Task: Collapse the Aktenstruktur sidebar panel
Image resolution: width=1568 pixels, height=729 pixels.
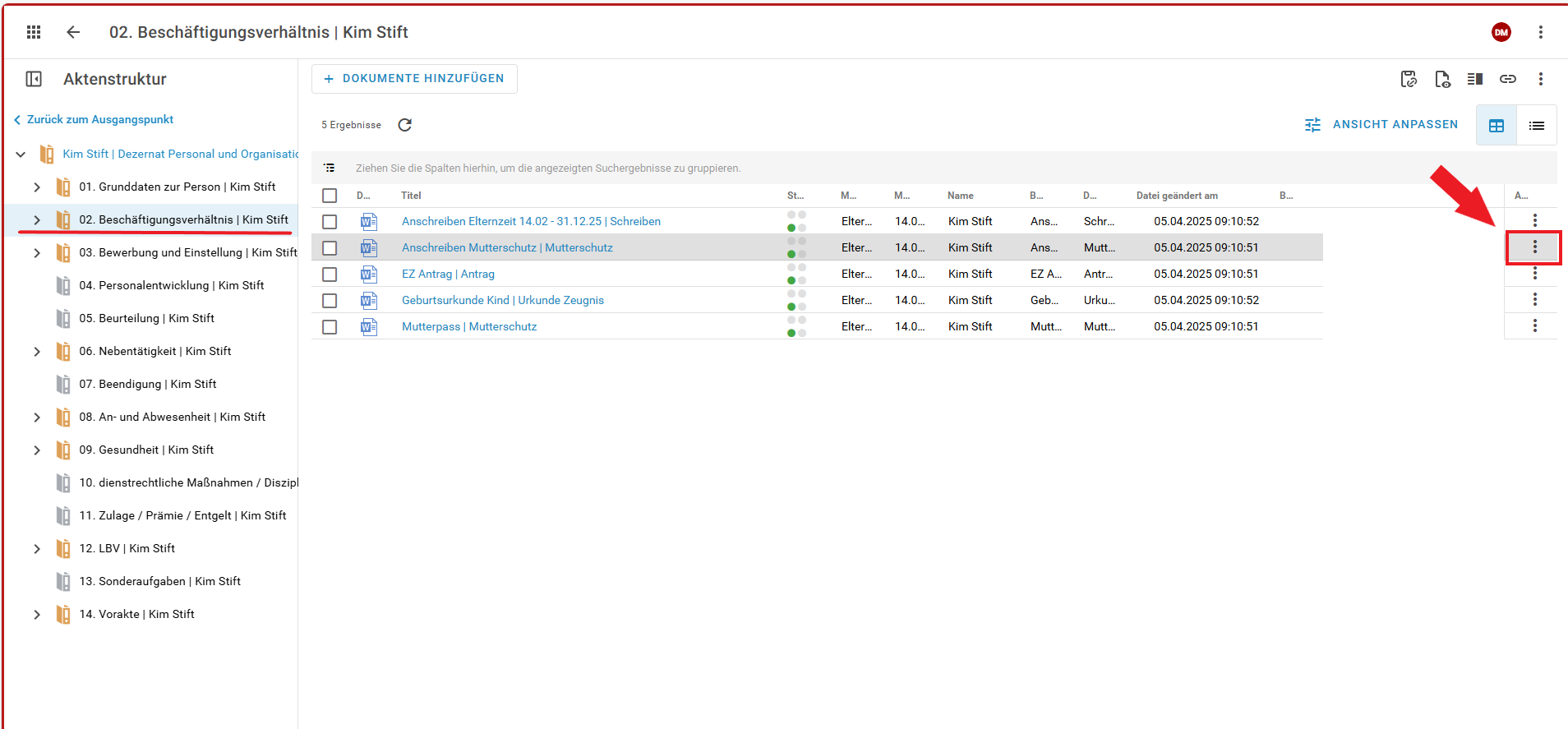Action: pos(34,79)
